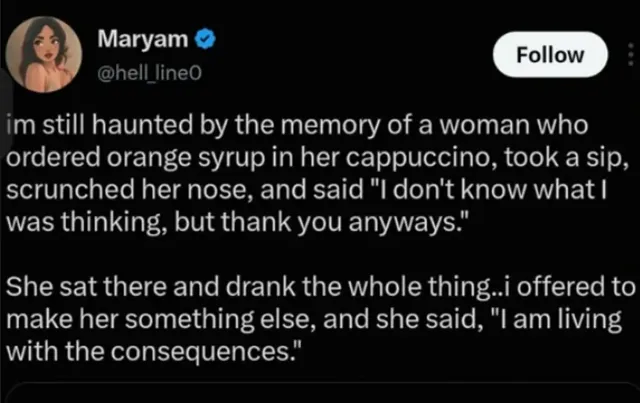Click the line starting 'ordered orange syrup'
640x403 pixels.
(x=318, y=158)
